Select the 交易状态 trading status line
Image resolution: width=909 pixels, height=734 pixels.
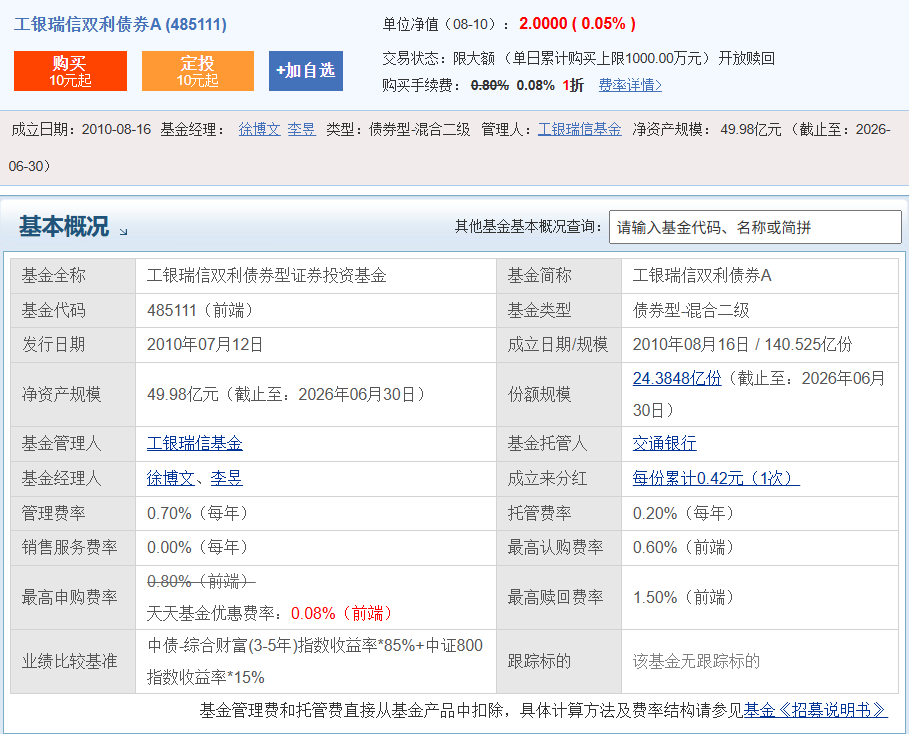pos(579,58)
